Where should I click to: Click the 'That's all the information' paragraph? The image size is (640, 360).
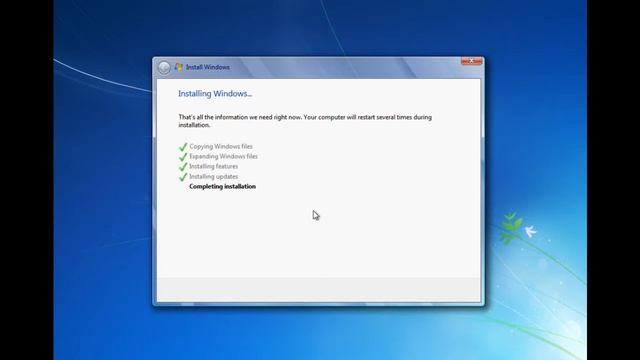(305, 121)
